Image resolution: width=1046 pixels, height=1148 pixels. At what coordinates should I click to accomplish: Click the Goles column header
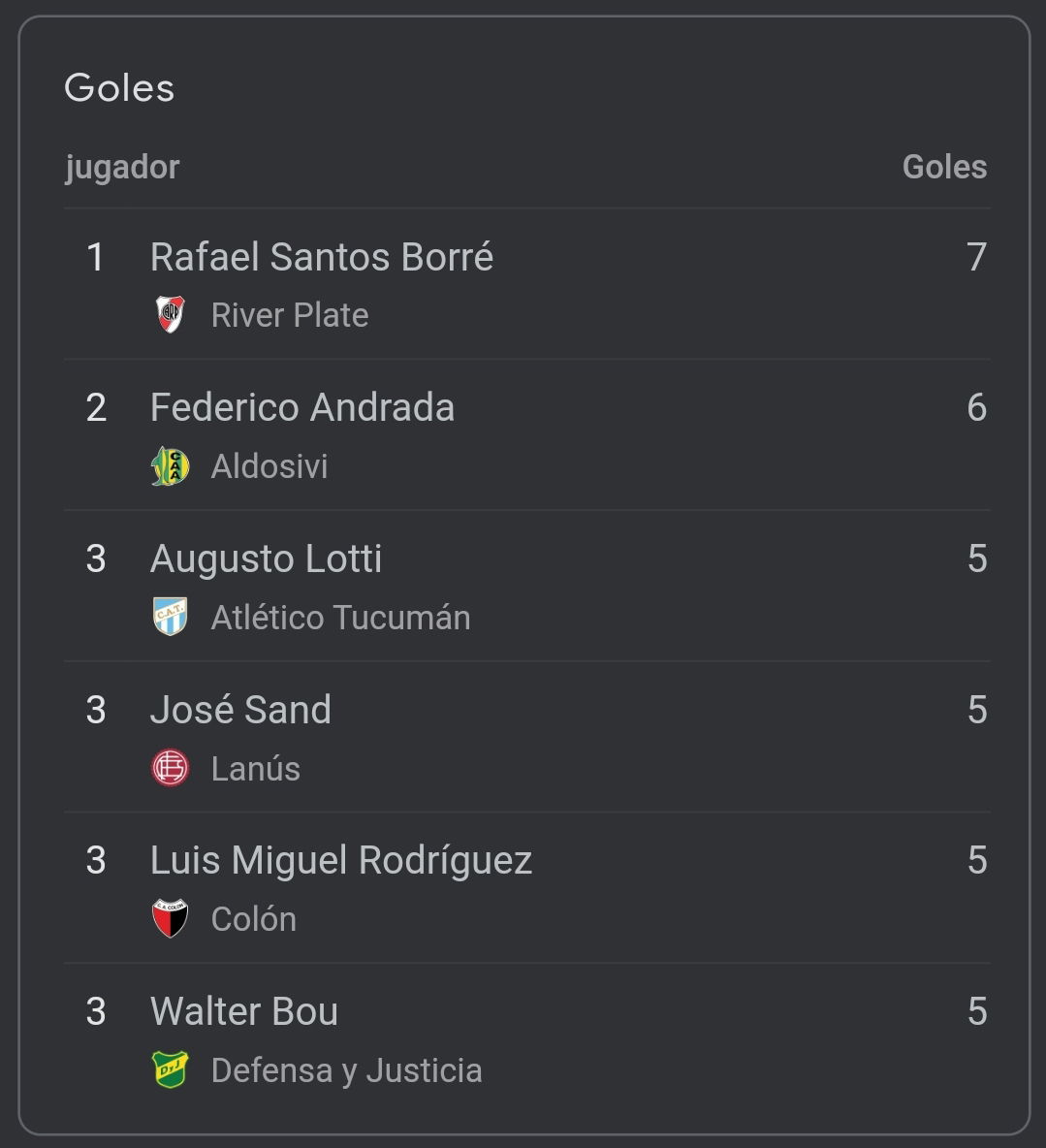click(944, 167)
